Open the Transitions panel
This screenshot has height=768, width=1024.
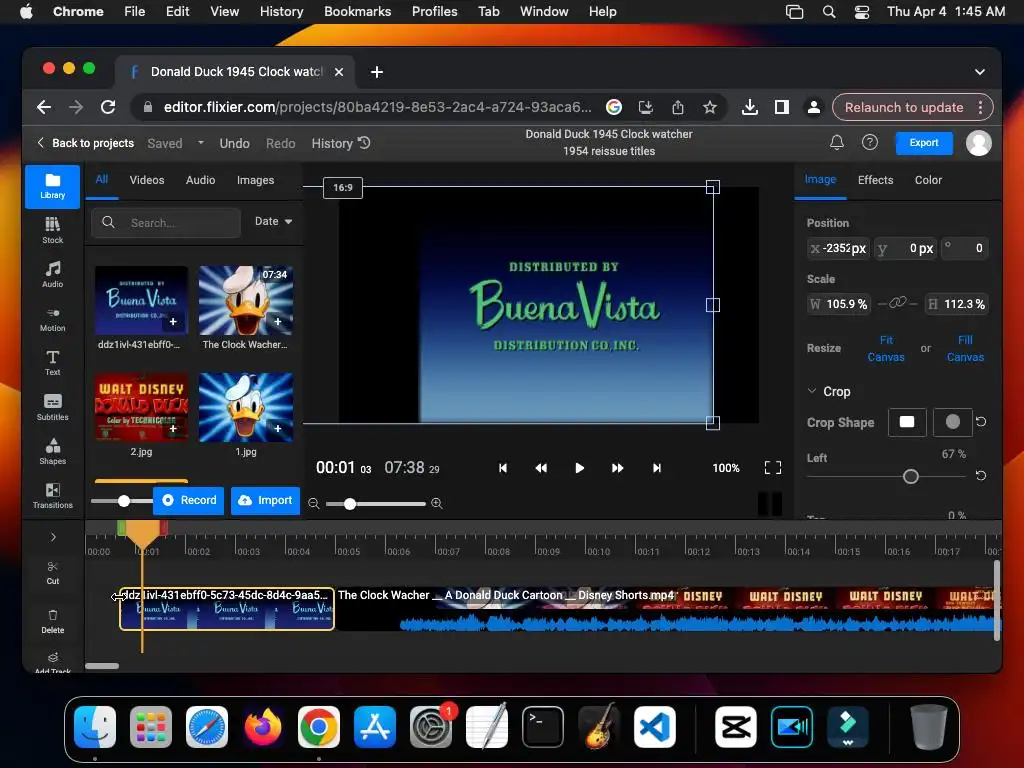click(52, 495)
